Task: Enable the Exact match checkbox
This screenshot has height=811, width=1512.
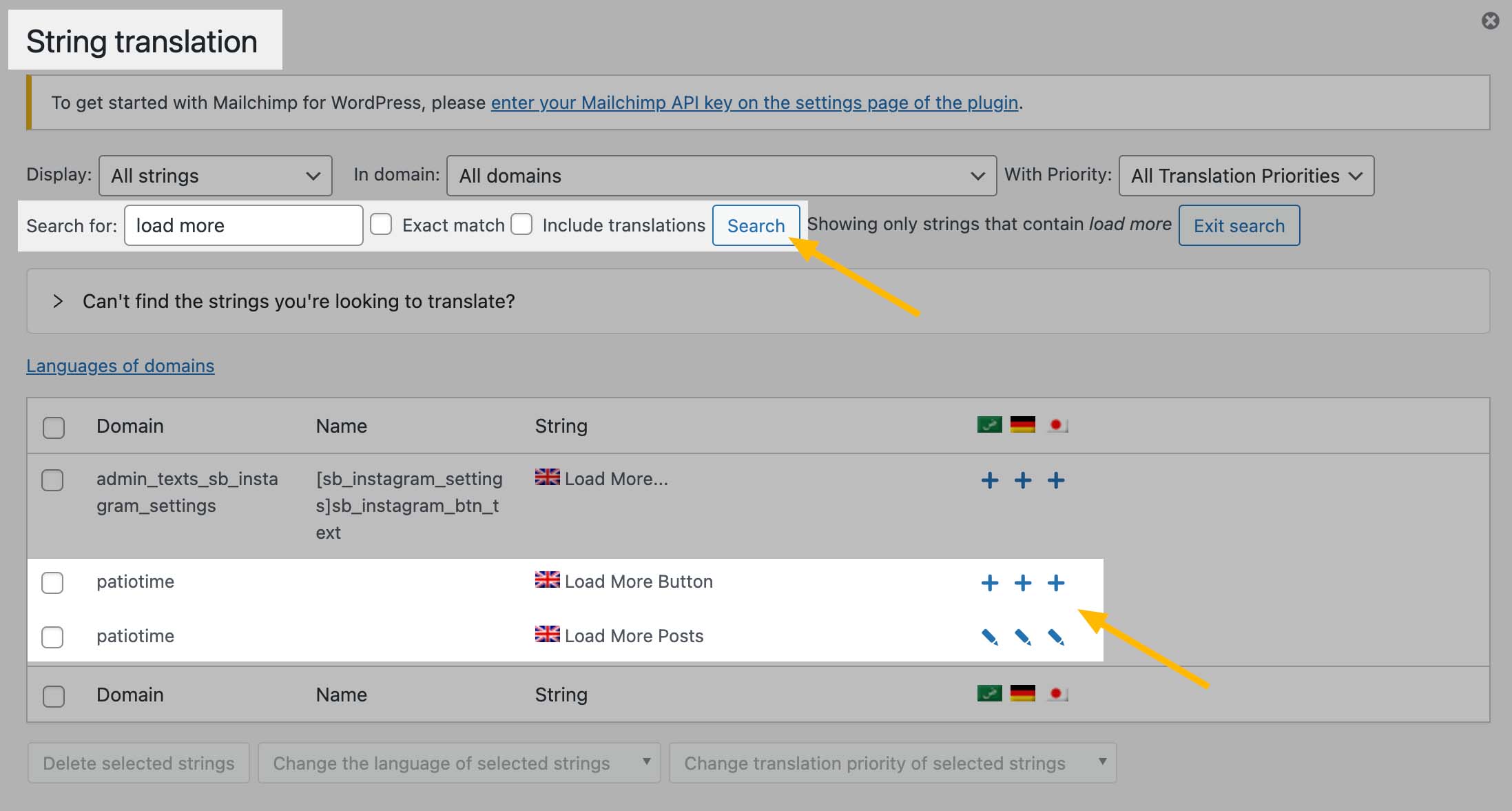Action: click(381, 225)
